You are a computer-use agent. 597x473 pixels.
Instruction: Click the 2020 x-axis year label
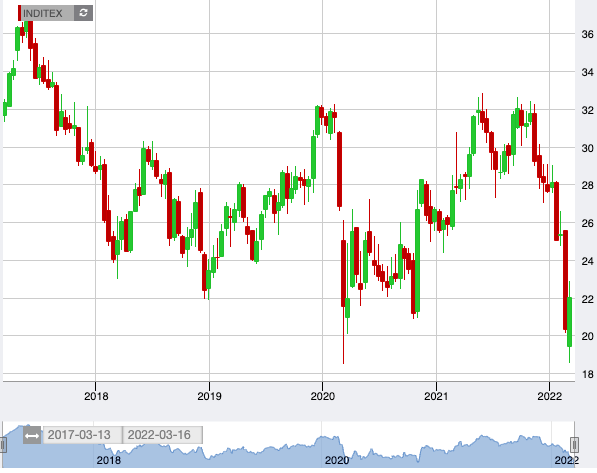[322, 396]
